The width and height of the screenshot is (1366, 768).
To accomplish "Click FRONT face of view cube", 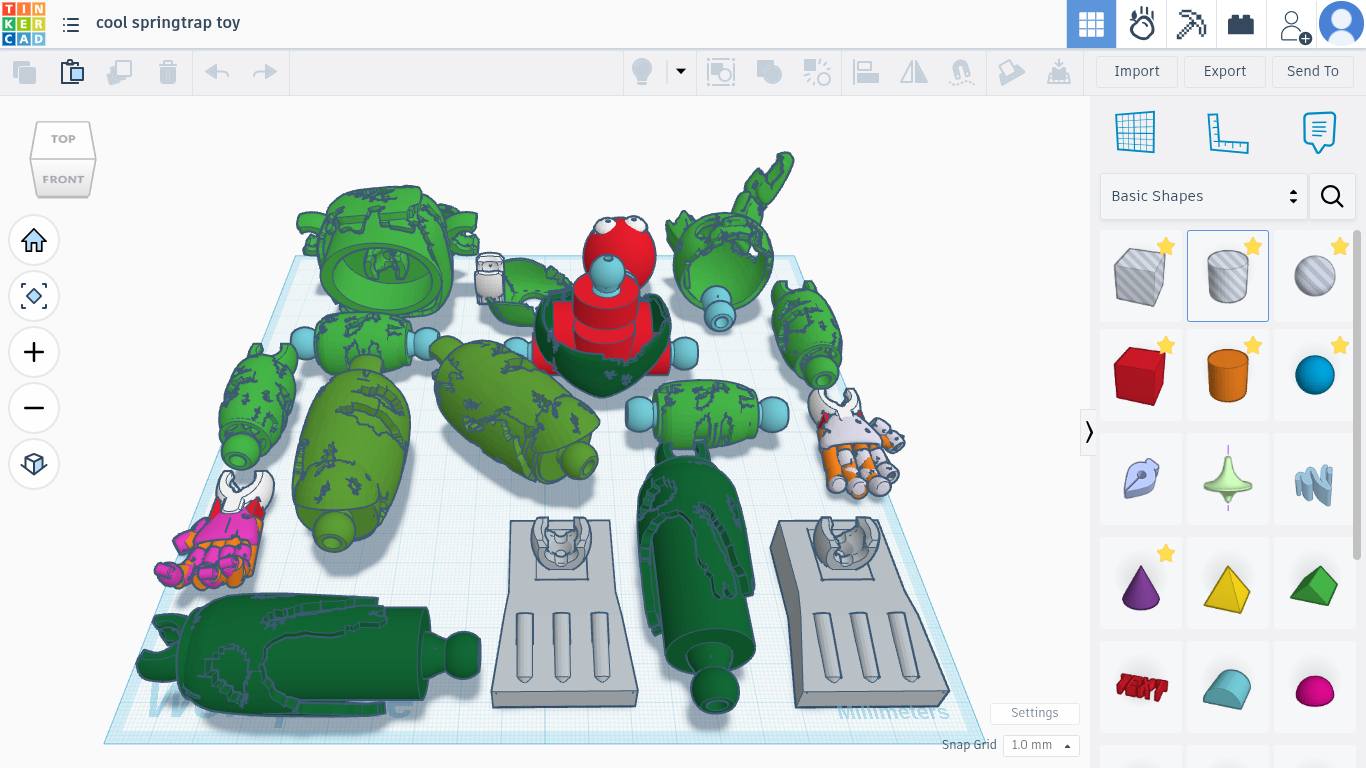I will 63,179.
